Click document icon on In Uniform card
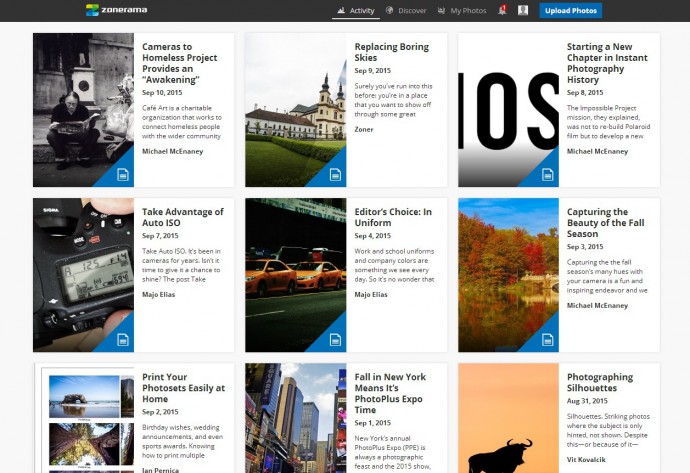Image resolution: width=690 pixels, height=473 pixels. click(335, 340)
